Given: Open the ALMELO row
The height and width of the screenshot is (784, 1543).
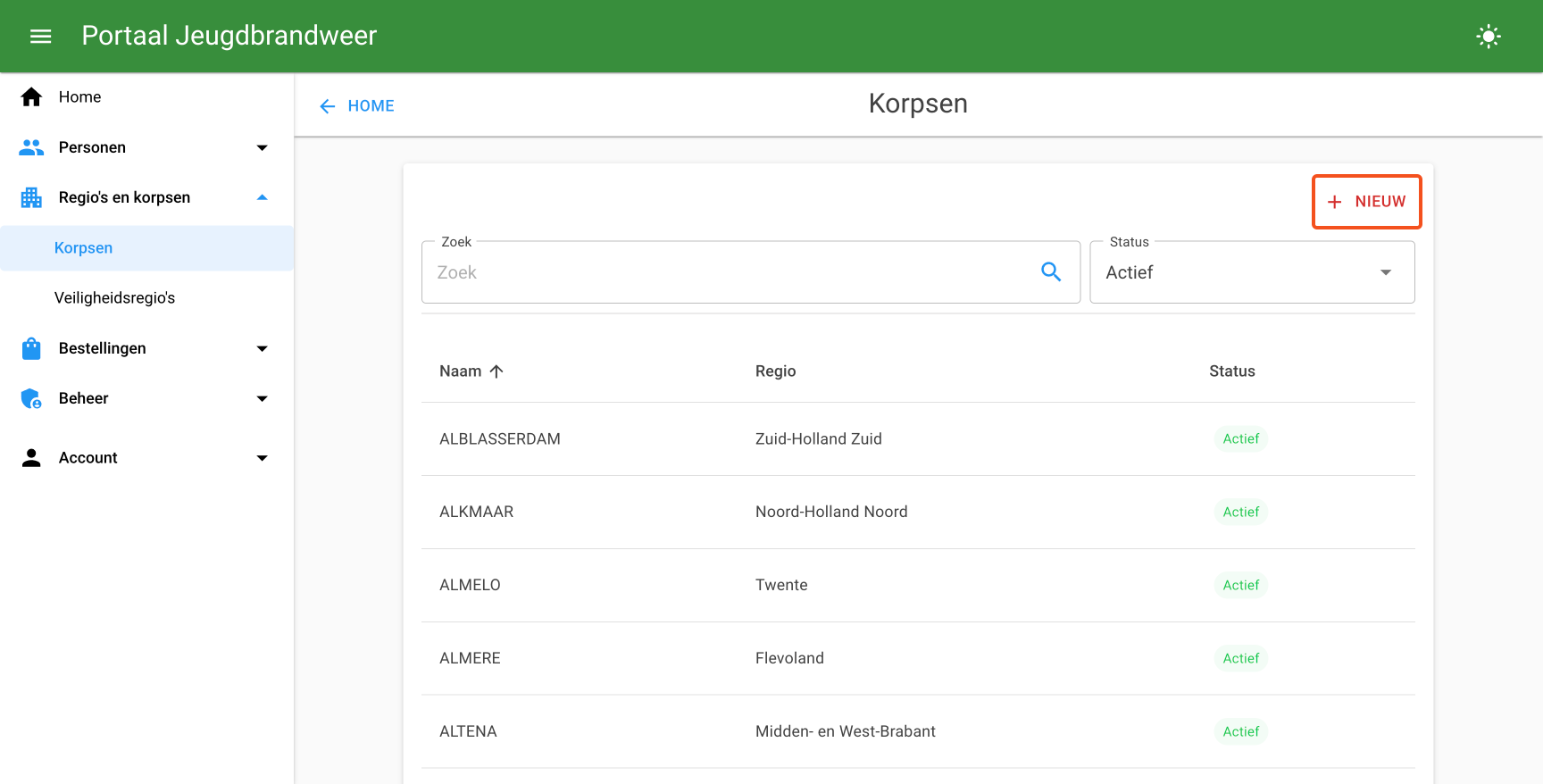Looking at the screenshot, I should click(x=918, y=585).
